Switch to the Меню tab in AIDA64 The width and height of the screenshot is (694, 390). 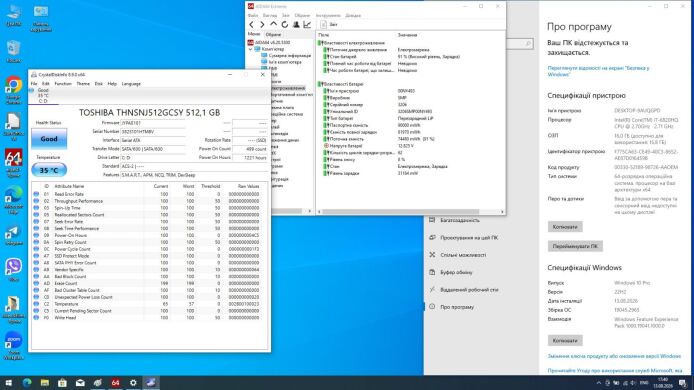tap(254, 34)
